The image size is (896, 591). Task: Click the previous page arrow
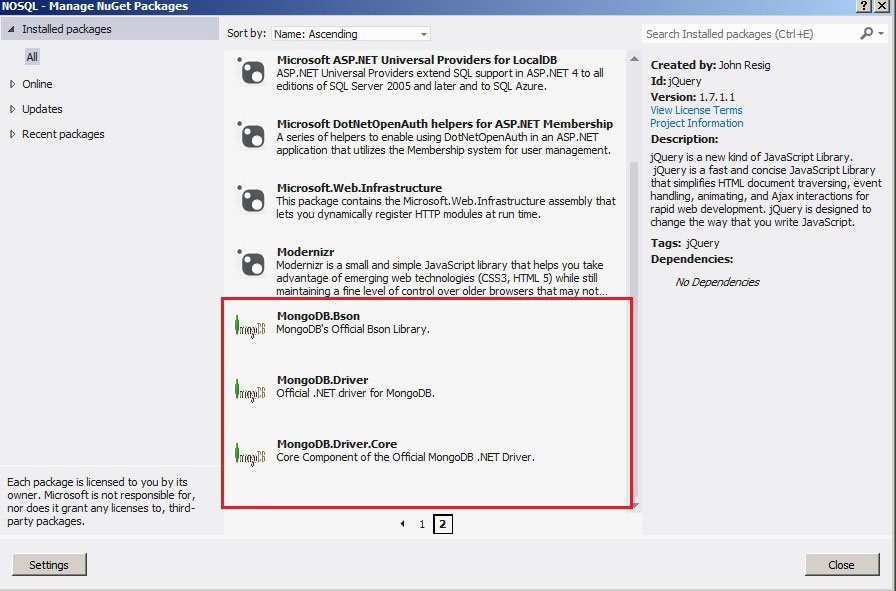(x=403, y=524)
